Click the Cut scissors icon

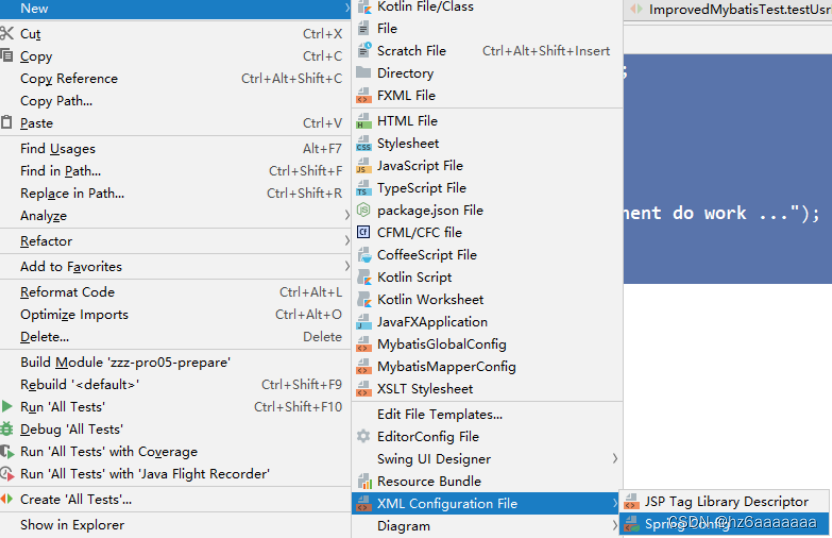pos(7,33)
